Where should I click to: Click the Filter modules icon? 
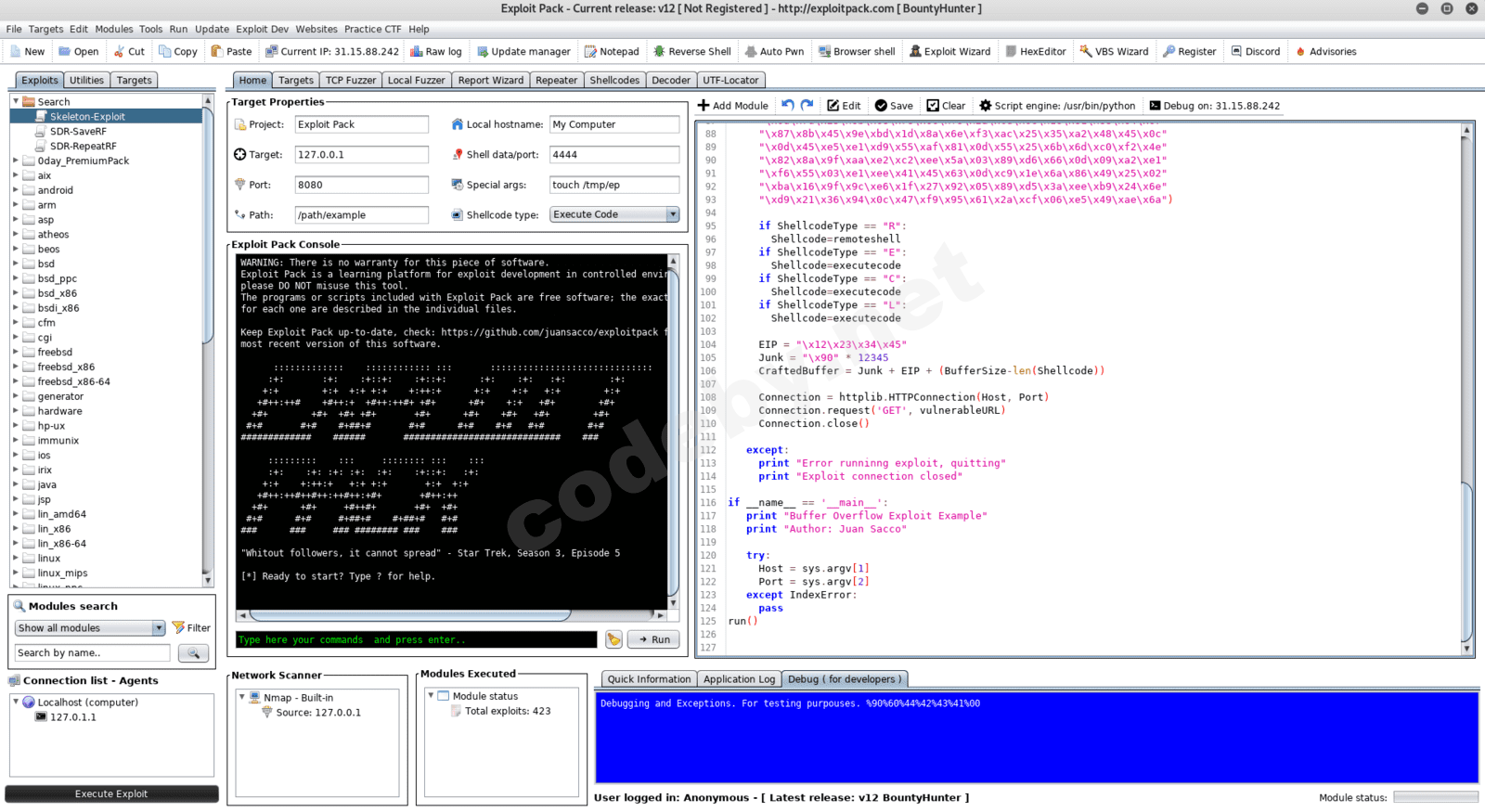point(191,628)
